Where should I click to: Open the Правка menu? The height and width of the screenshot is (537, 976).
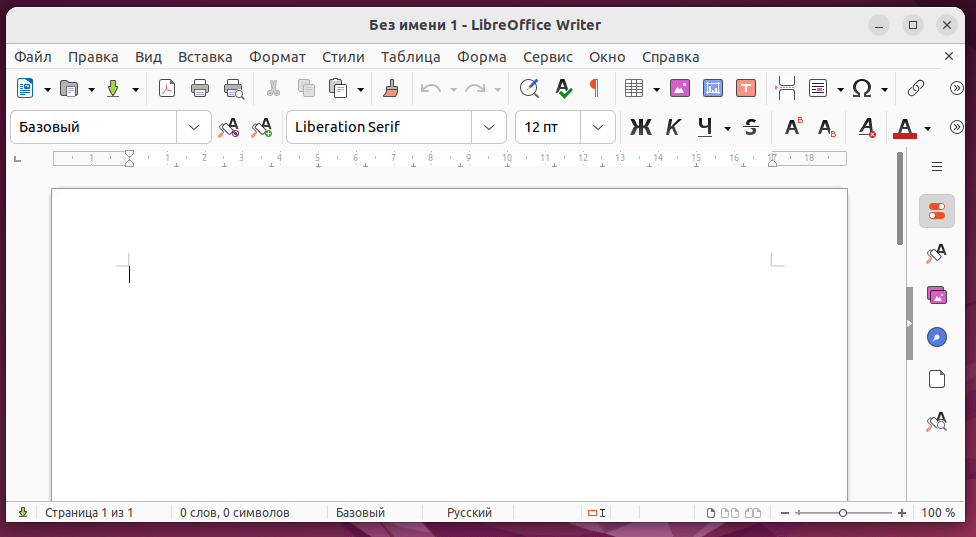tap(93, 57)
